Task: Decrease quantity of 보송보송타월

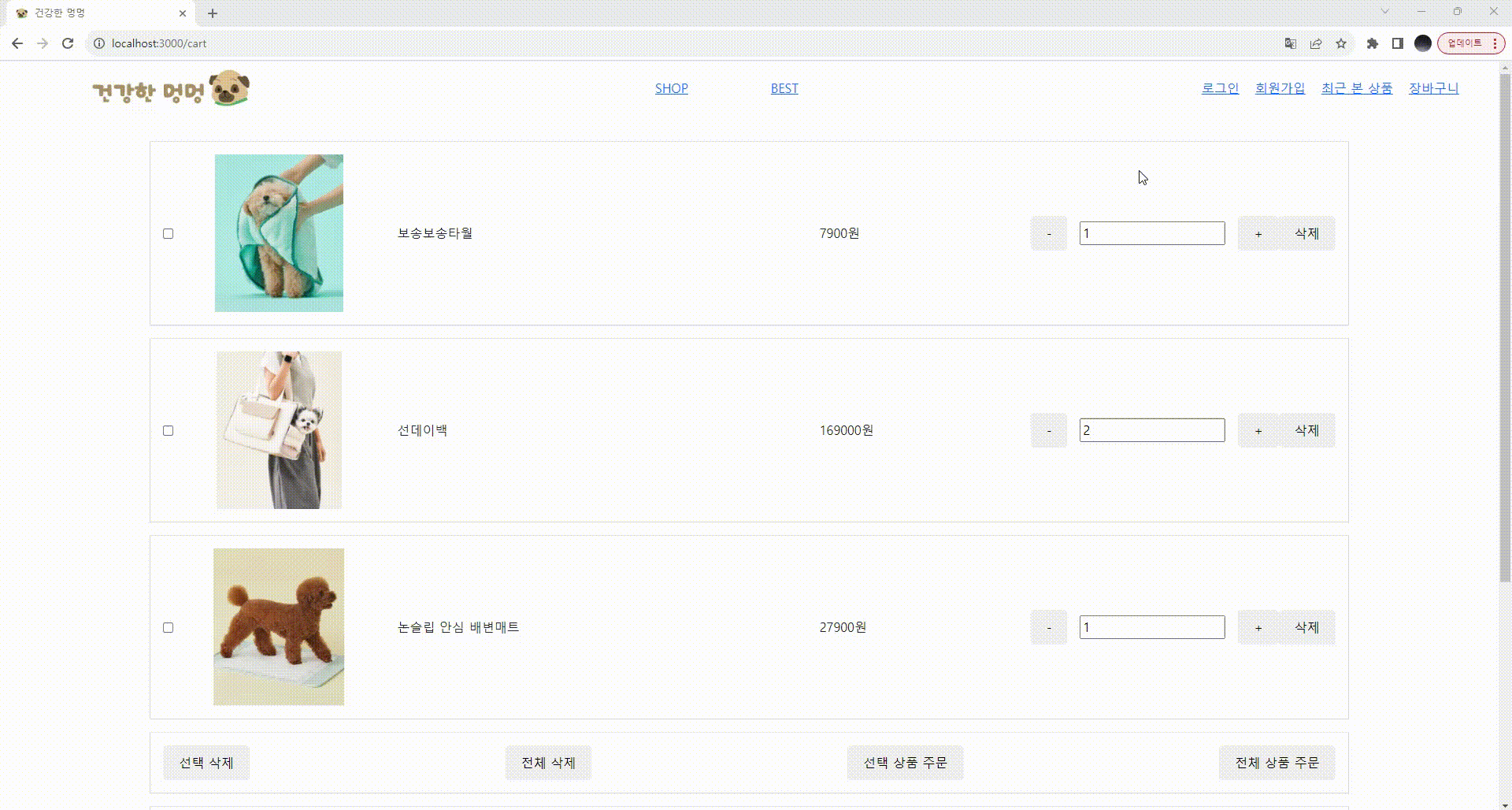Action: click(1049, 233)
